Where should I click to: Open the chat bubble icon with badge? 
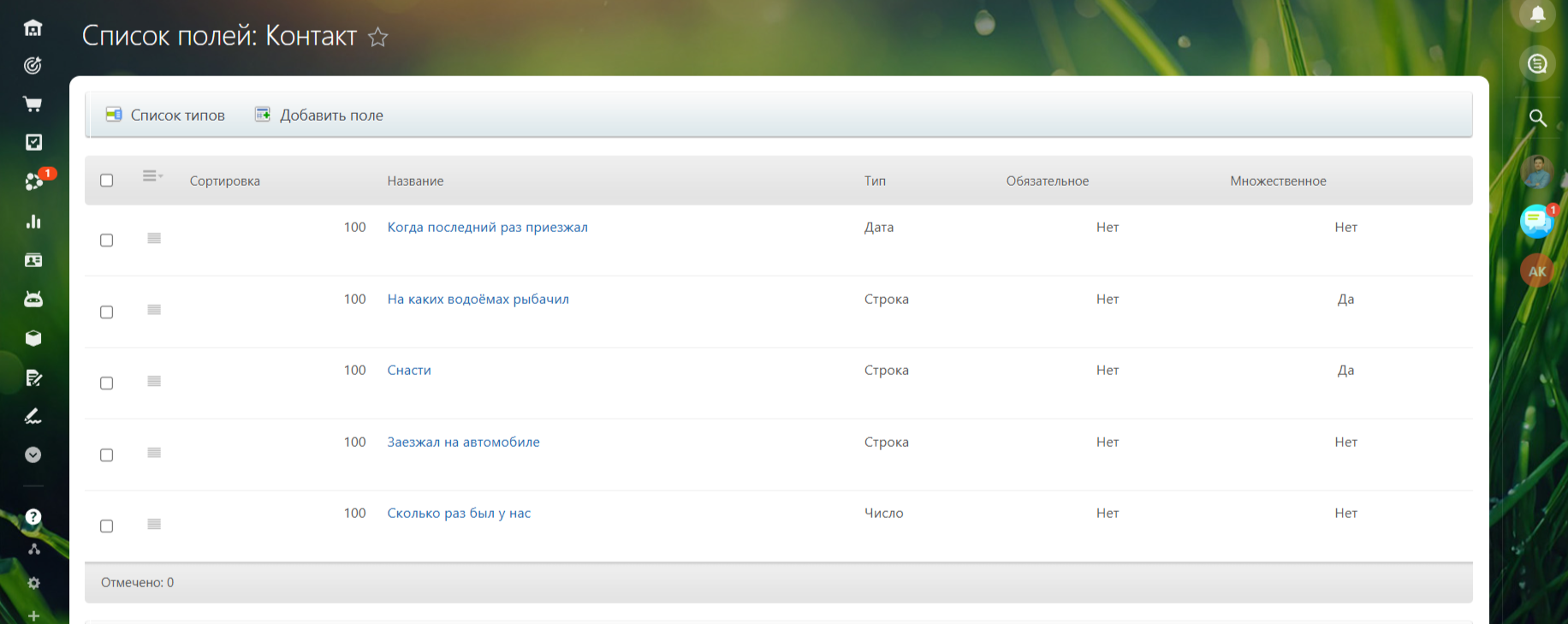1536,222
